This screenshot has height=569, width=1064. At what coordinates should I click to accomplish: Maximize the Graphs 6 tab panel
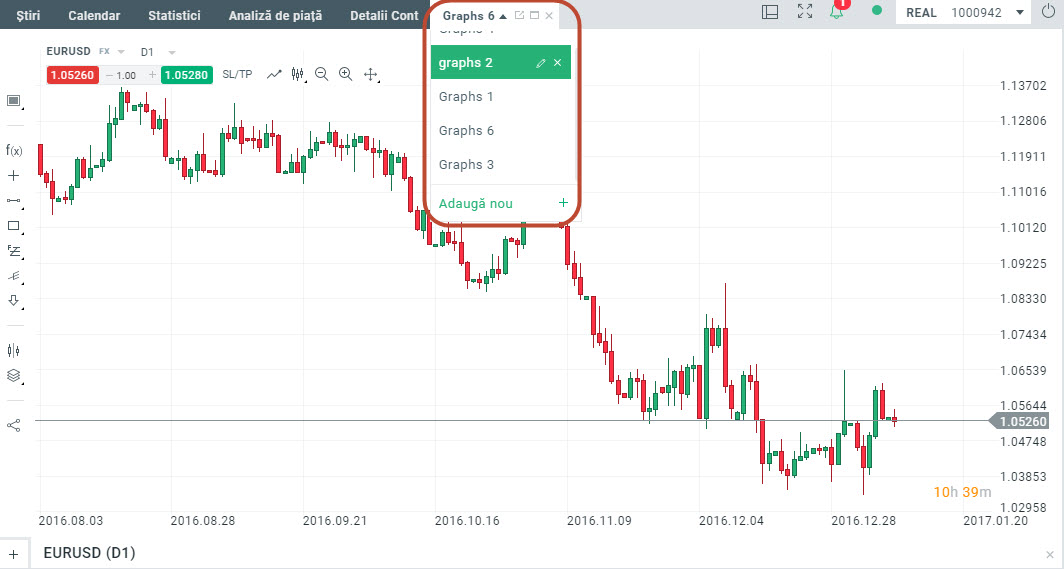pos(534,15)
